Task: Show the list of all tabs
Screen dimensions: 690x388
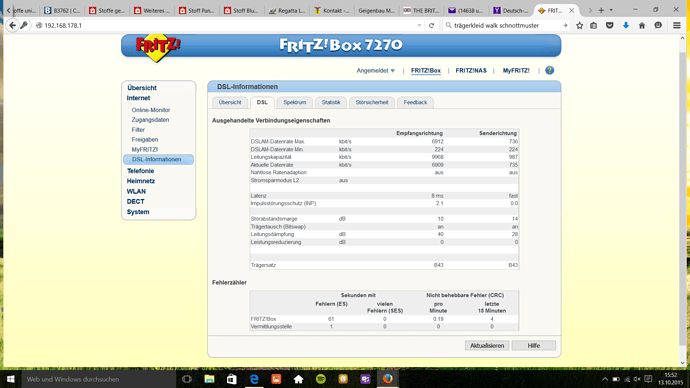Action: 611,10
